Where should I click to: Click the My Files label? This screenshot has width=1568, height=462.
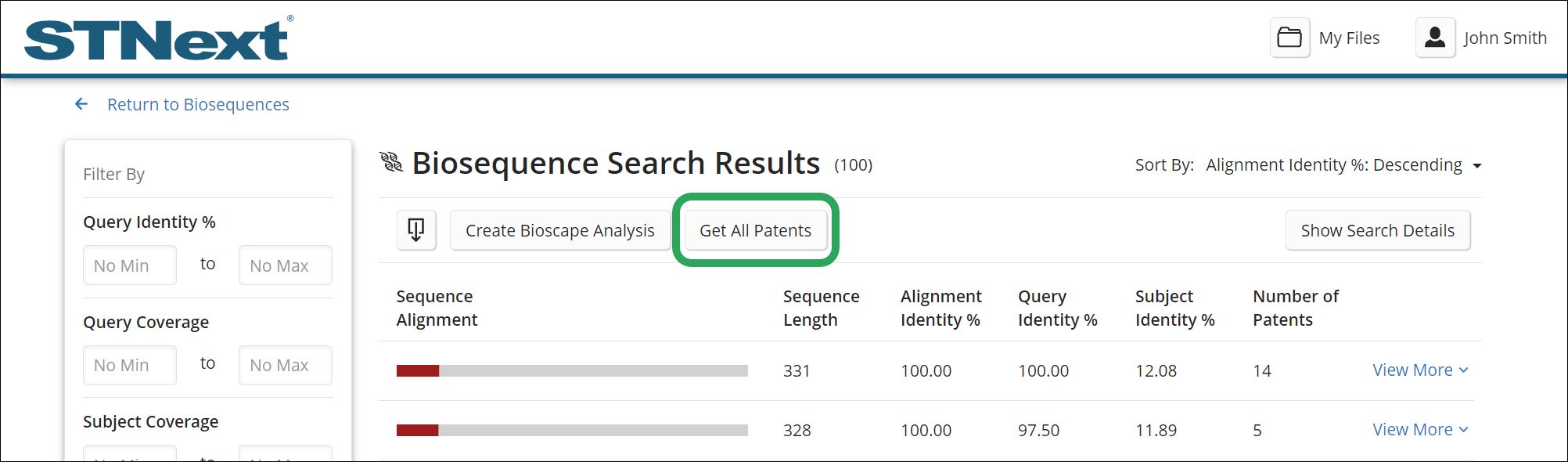pyautogui.click(x=1349, y=38)
